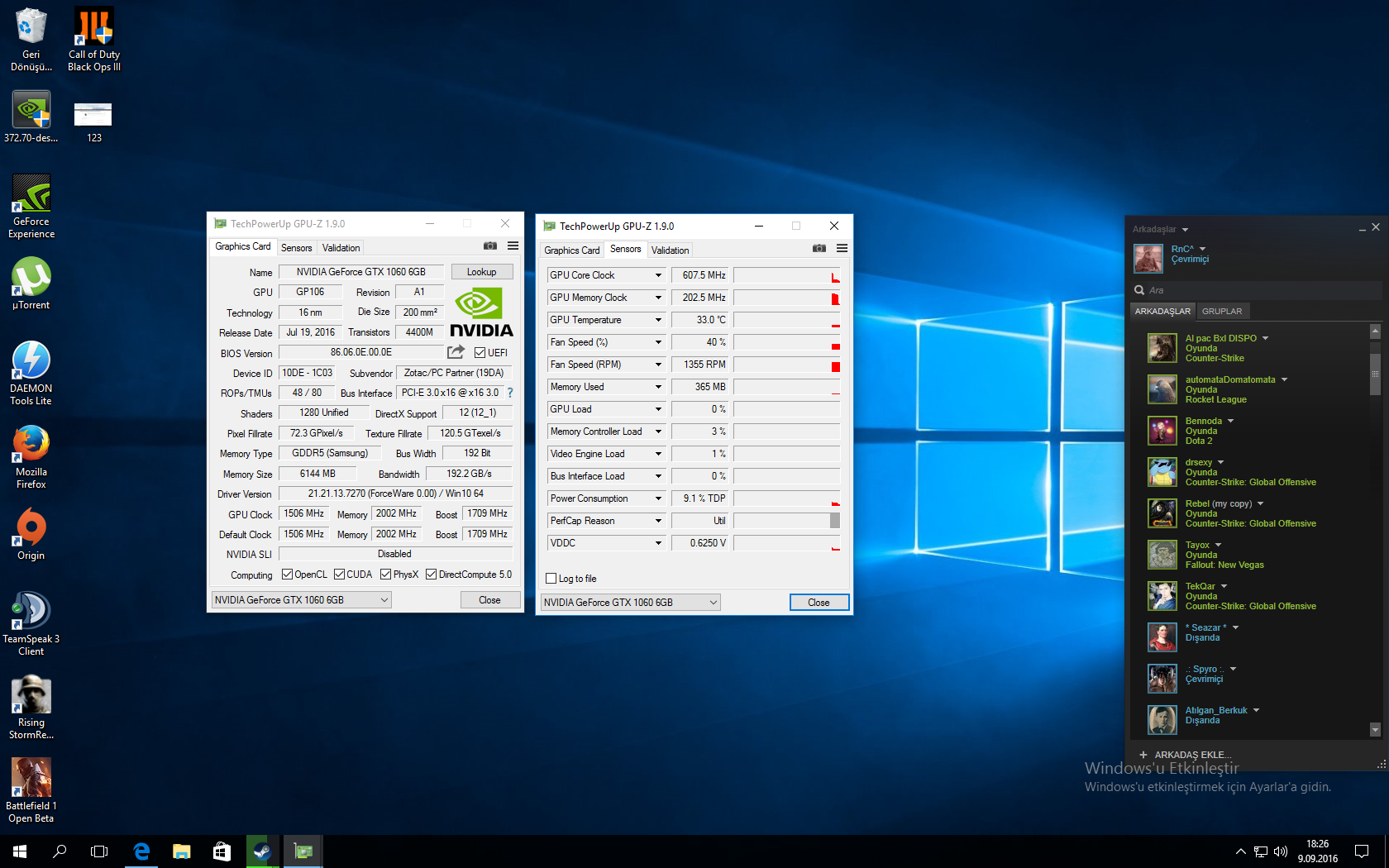Open File Explorer from taskbar
1389x868 pixels.
[181, 851]
